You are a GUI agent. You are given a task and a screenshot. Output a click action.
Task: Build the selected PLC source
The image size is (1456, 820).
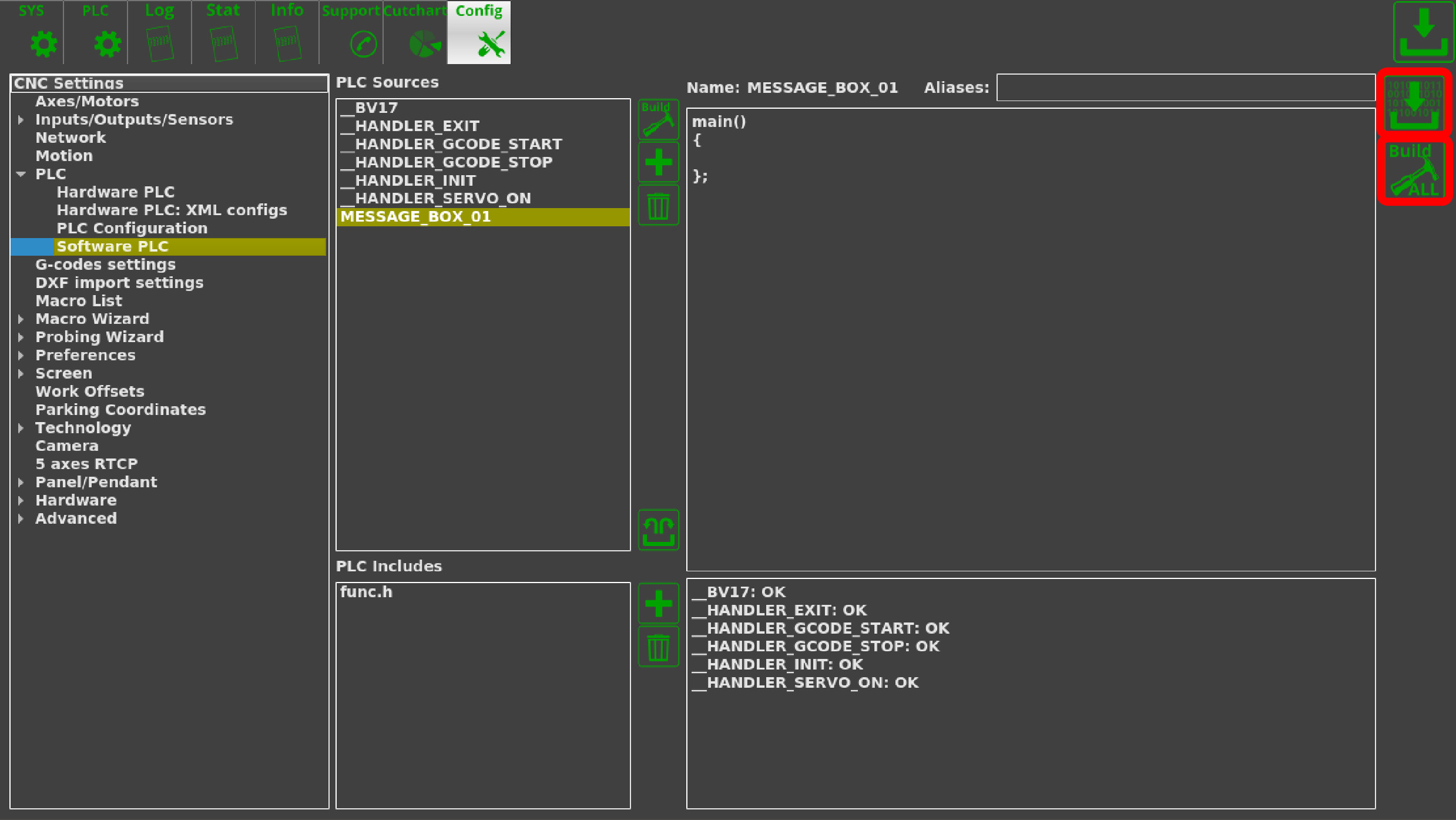(657, 119)
